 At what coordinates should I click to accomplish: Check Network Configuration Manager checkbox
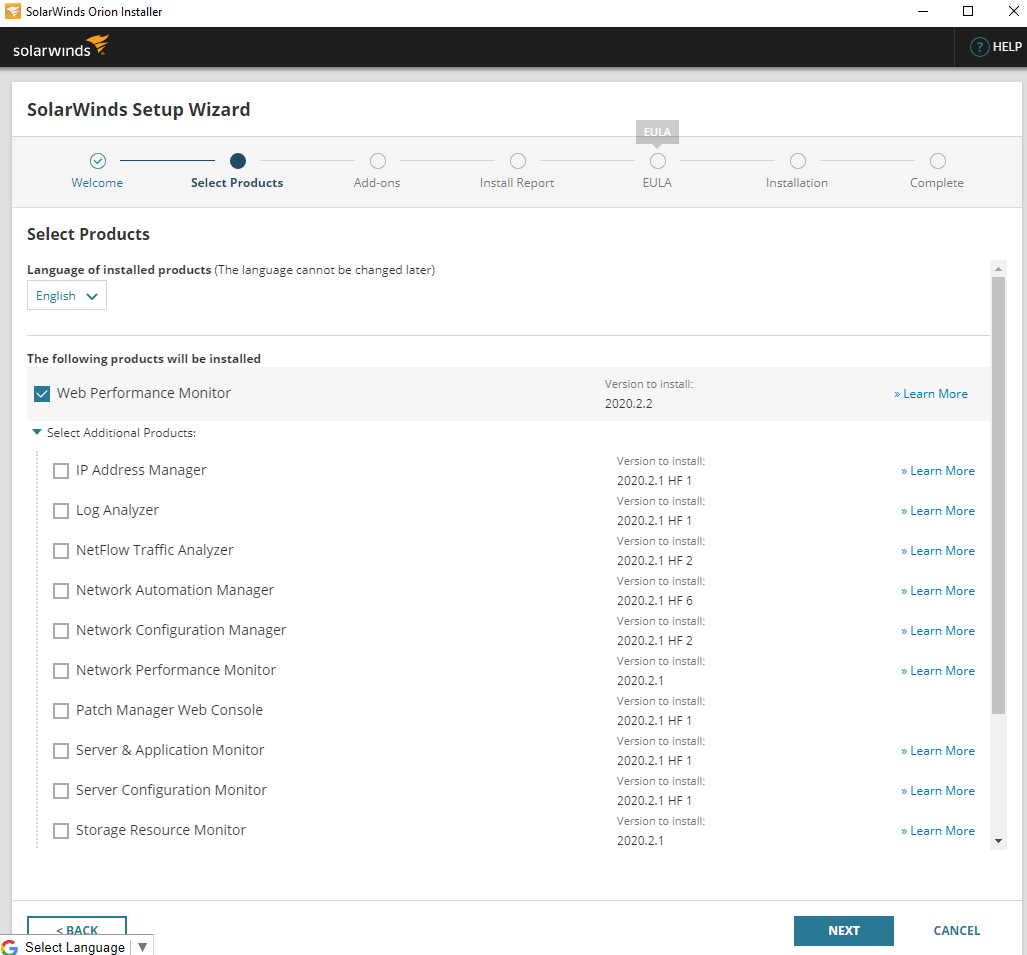pyautogui.click(x=61, y=631)
